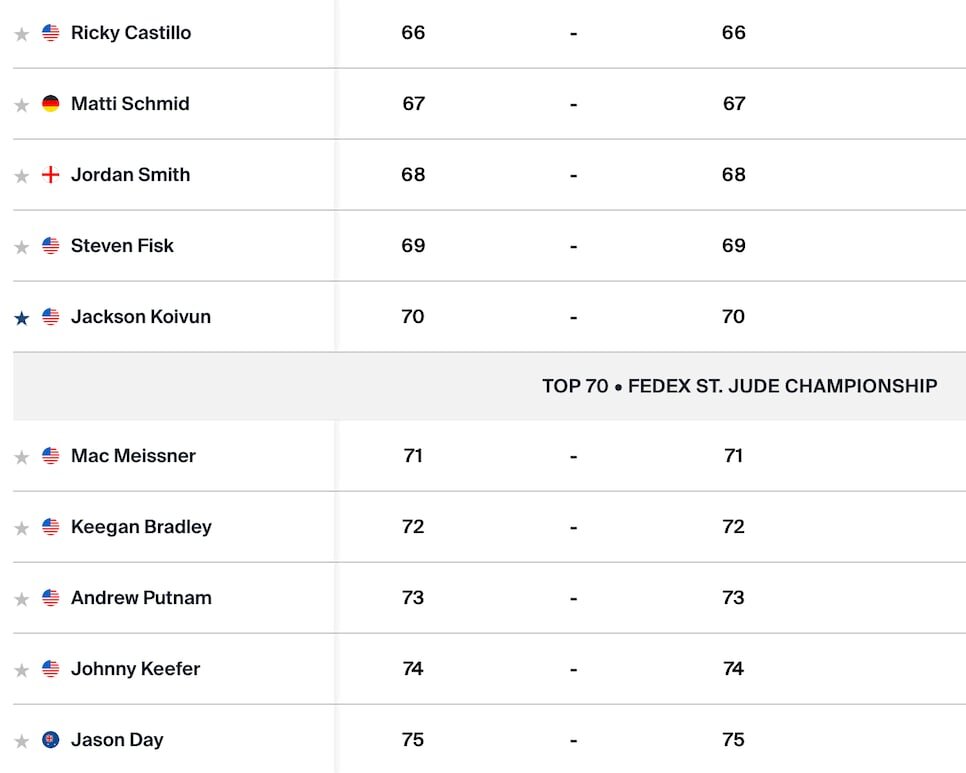Open Jackson Koivun's player page
This screenshot has width=966, height=773.
140,317
